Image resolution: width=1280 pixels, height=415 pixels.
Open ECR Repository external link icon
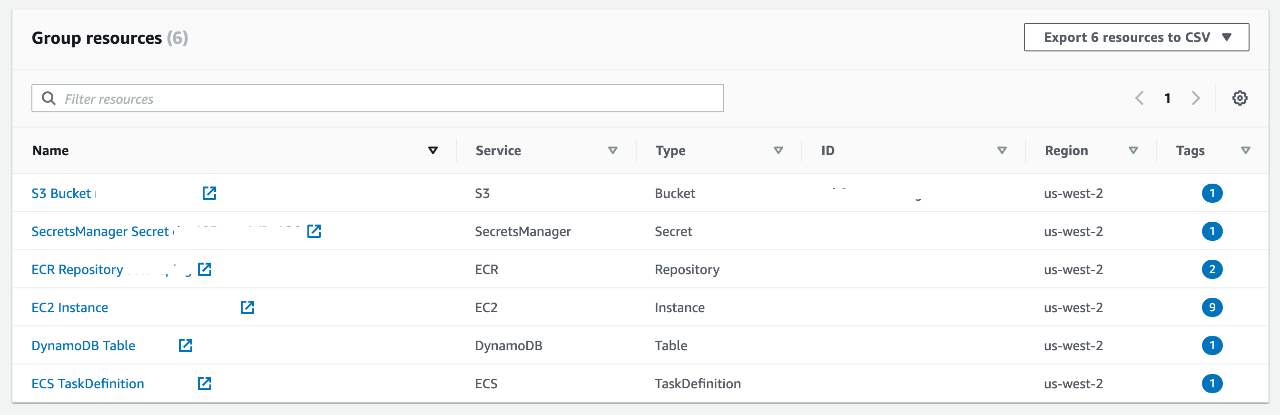205,269
